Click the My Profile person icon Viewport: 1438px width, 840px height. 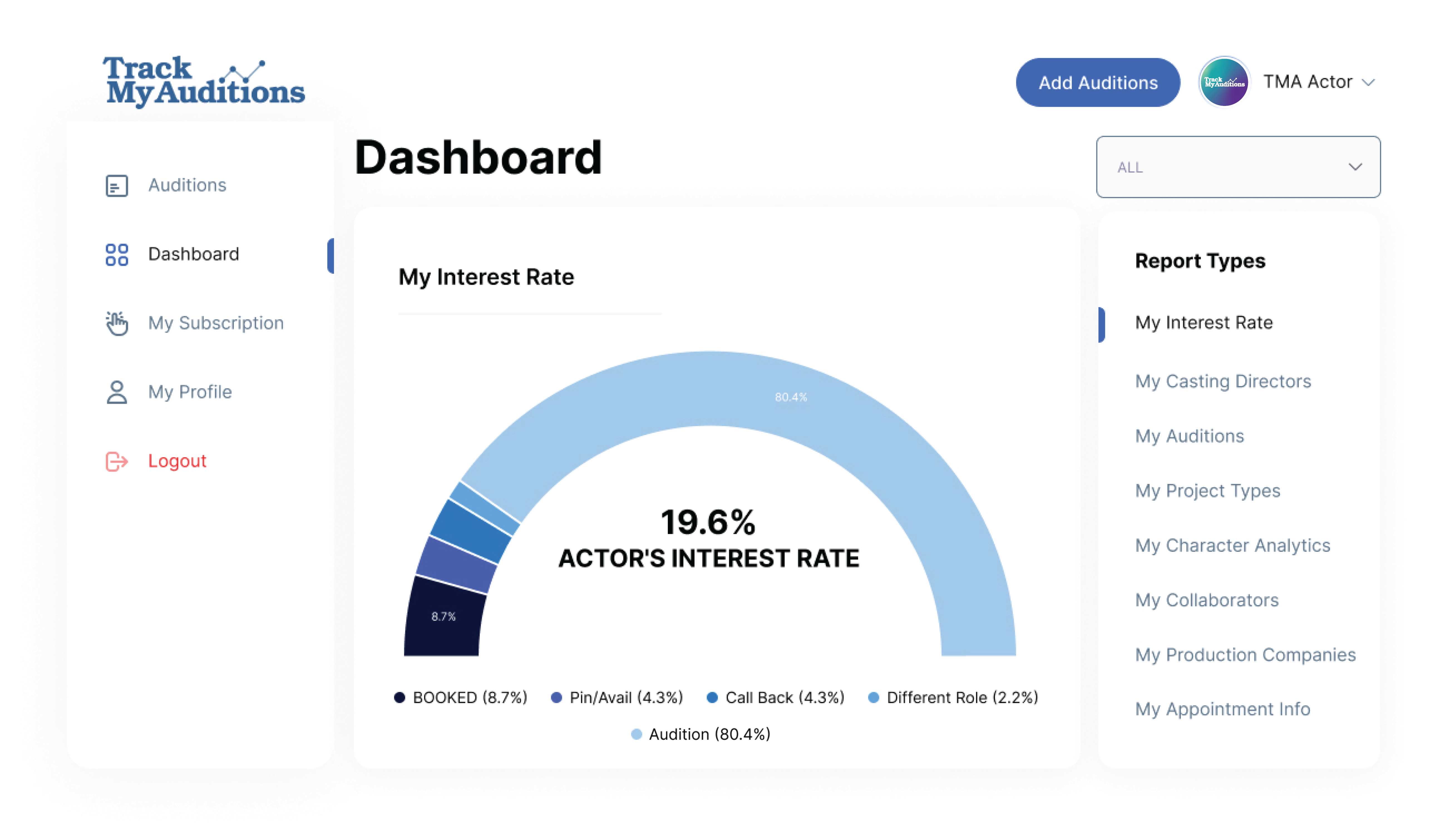coord(117,392)
